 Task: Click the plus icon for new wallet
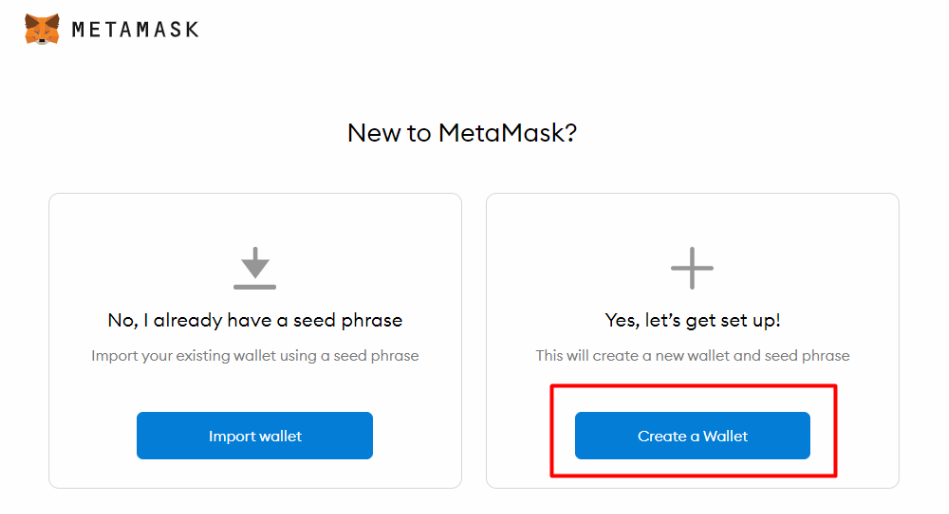pyautogui.click(x=692, y=268)
